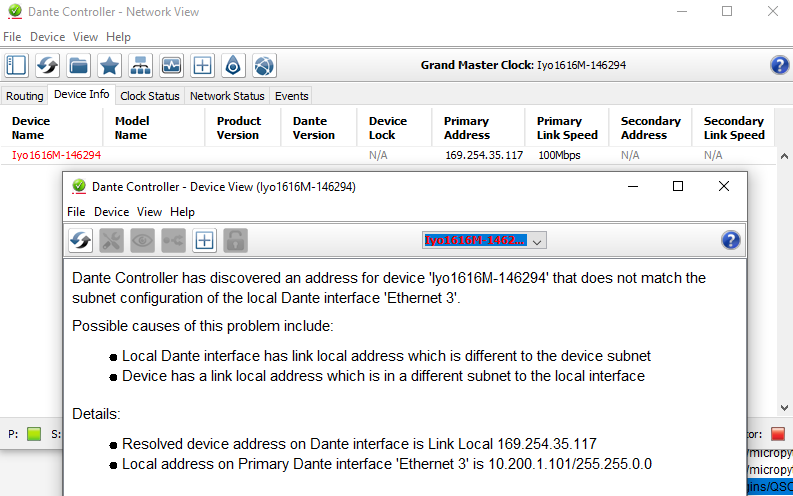Choose the network topology icon
This screenshot has height=496, width=793.
(141, 65)
